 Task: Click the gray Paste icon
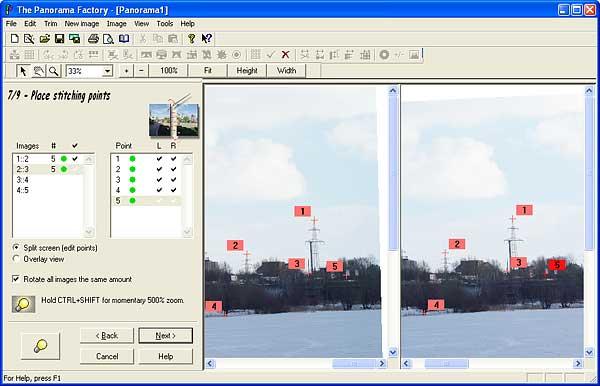tap(173, 39)
